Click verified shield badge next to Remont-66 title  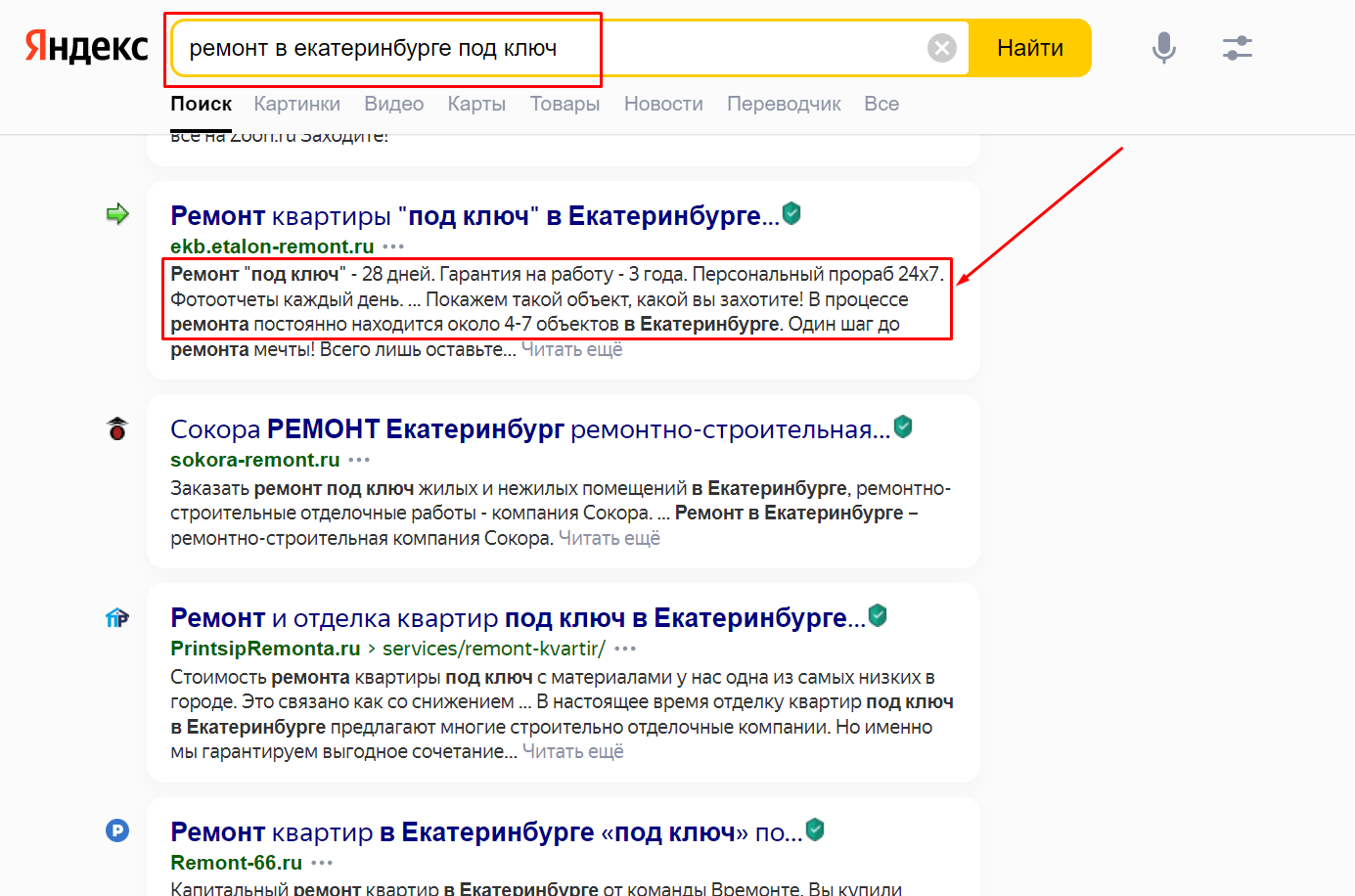[815, 829]
